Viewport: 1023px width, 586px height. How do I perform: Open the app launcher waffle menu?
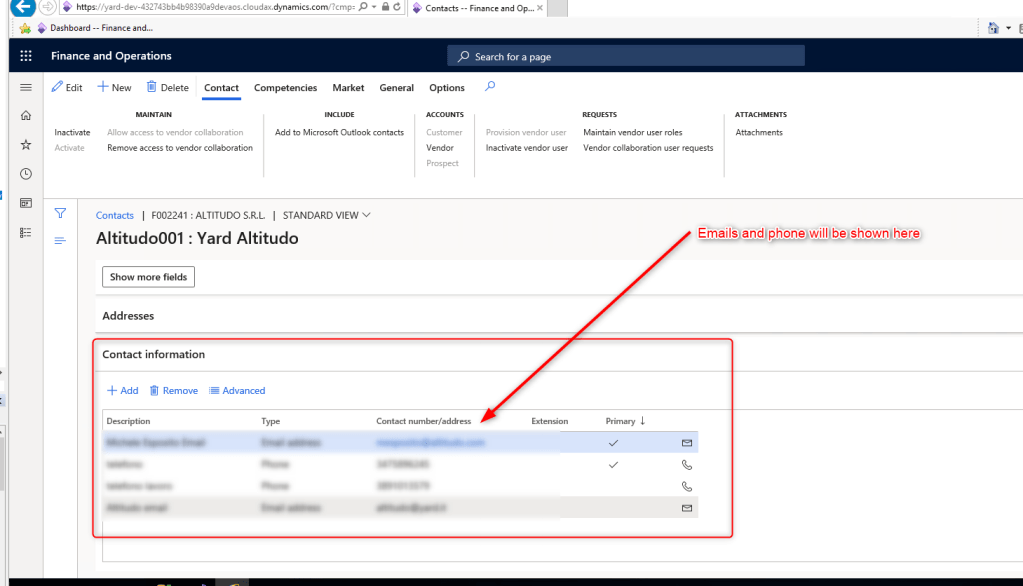click(x=26, y=56)
